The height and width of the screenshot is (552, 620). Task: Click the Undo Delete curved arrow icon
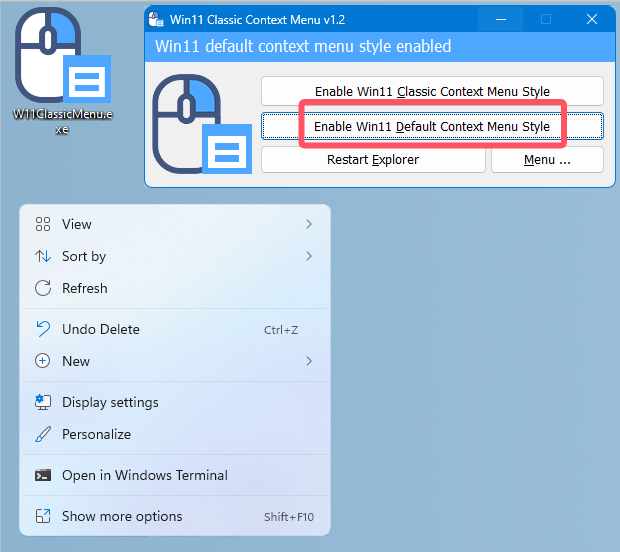point(43,329)
